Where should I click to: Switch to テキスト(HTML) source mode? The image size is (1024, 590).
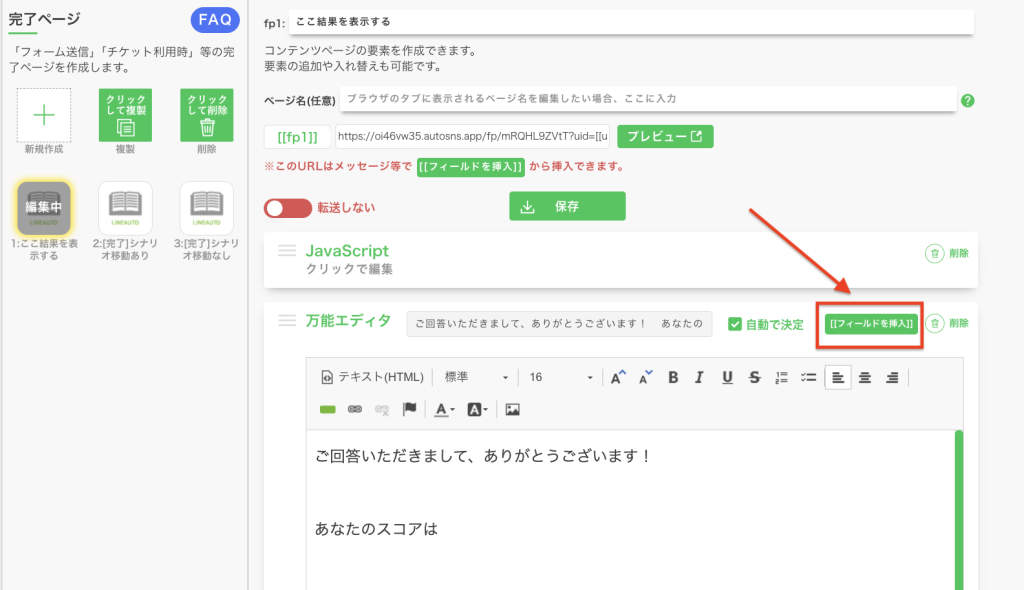coord(373,377)
